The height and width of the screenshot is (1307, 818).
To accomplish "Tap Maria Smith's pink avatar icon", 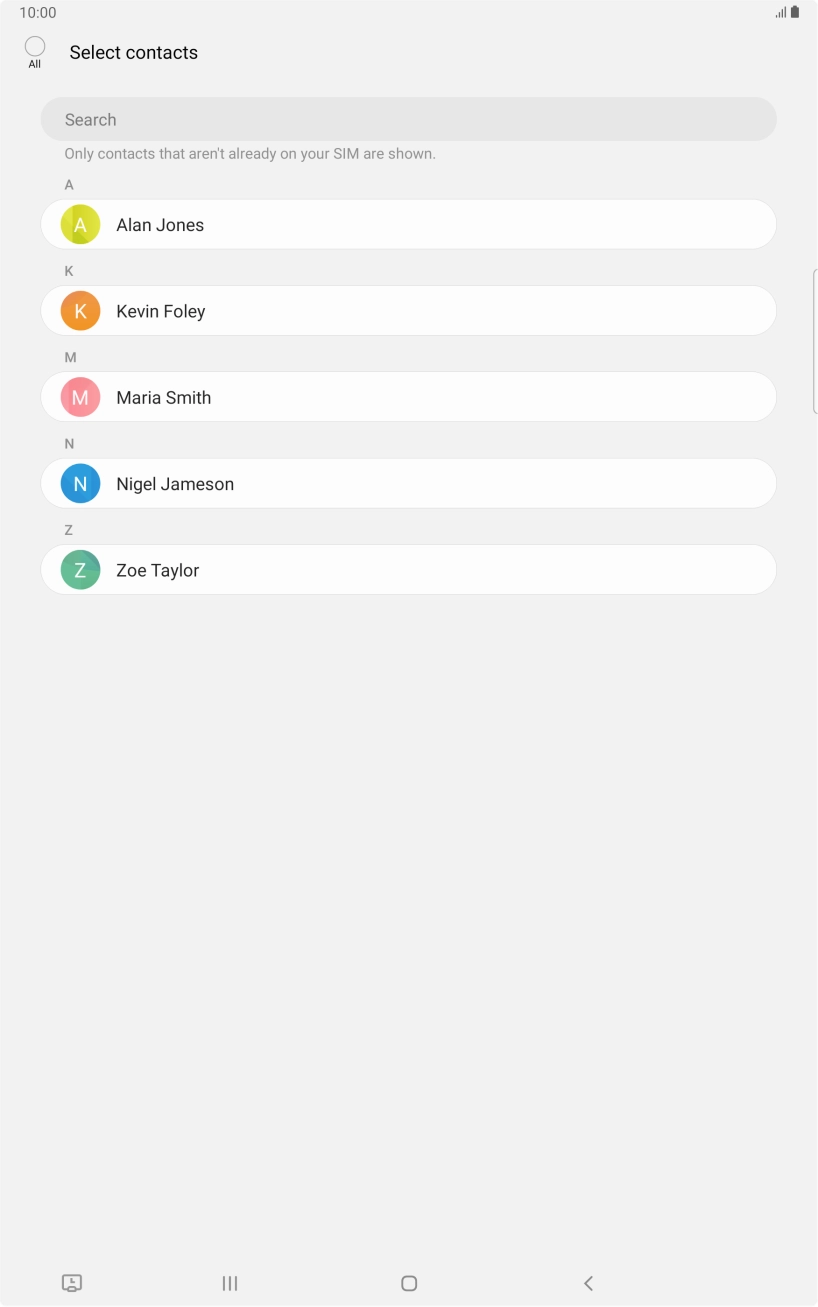I will pos(80,397).
